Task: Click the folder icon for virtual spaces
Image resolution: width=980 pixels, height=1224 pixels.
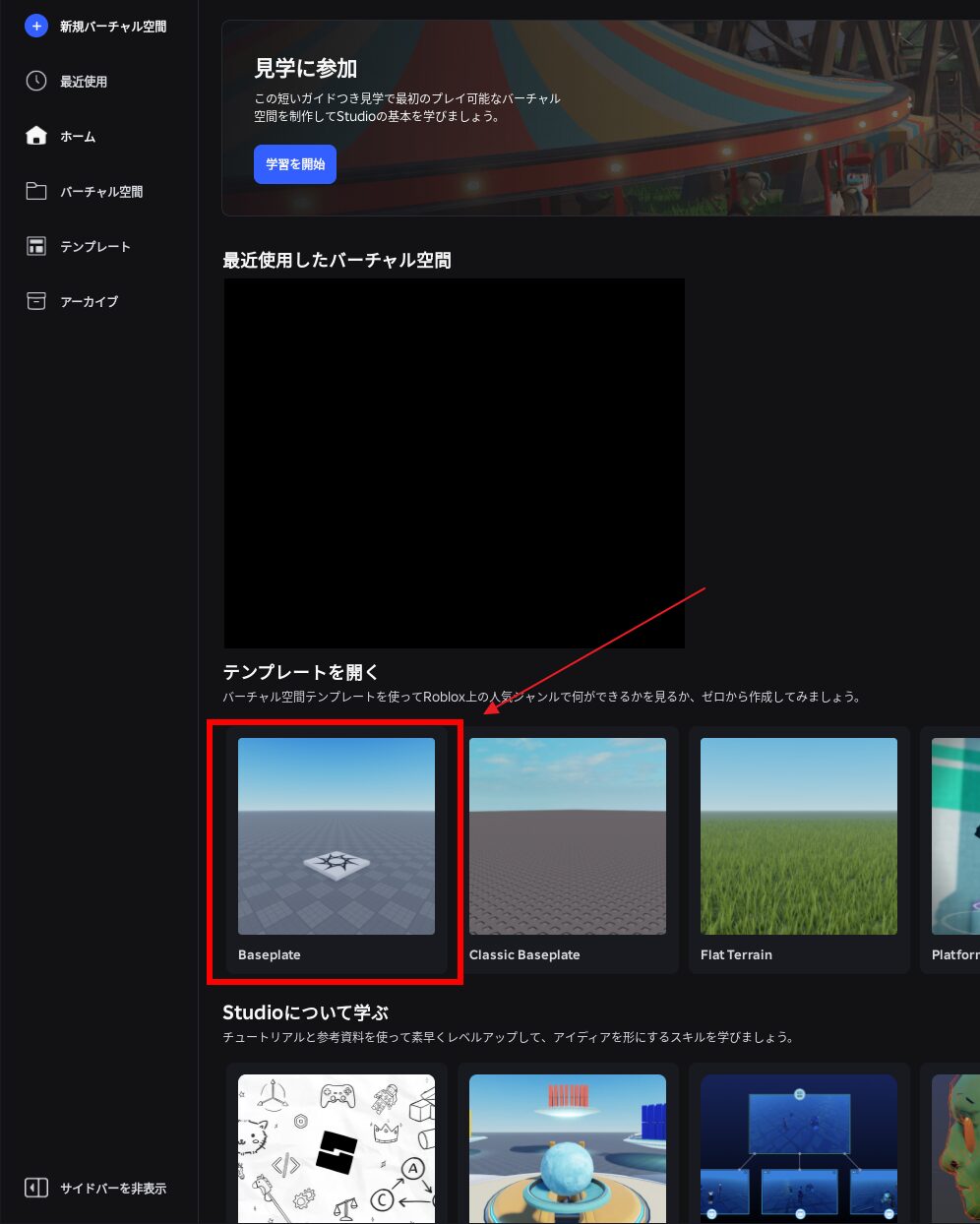Action: pos(36,191)
